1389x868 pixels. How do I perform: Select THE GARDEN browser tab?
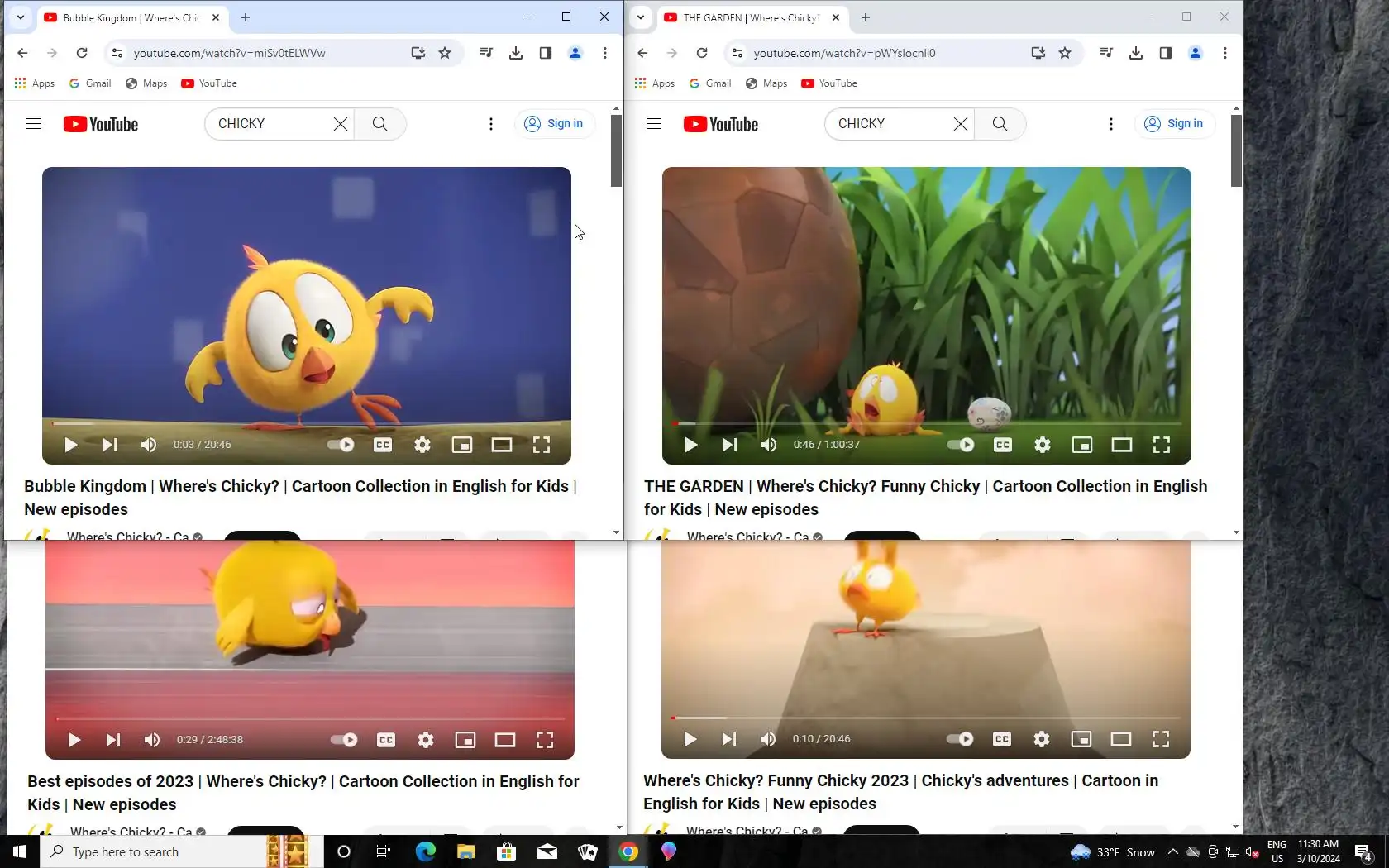click(x=752, y=17)
